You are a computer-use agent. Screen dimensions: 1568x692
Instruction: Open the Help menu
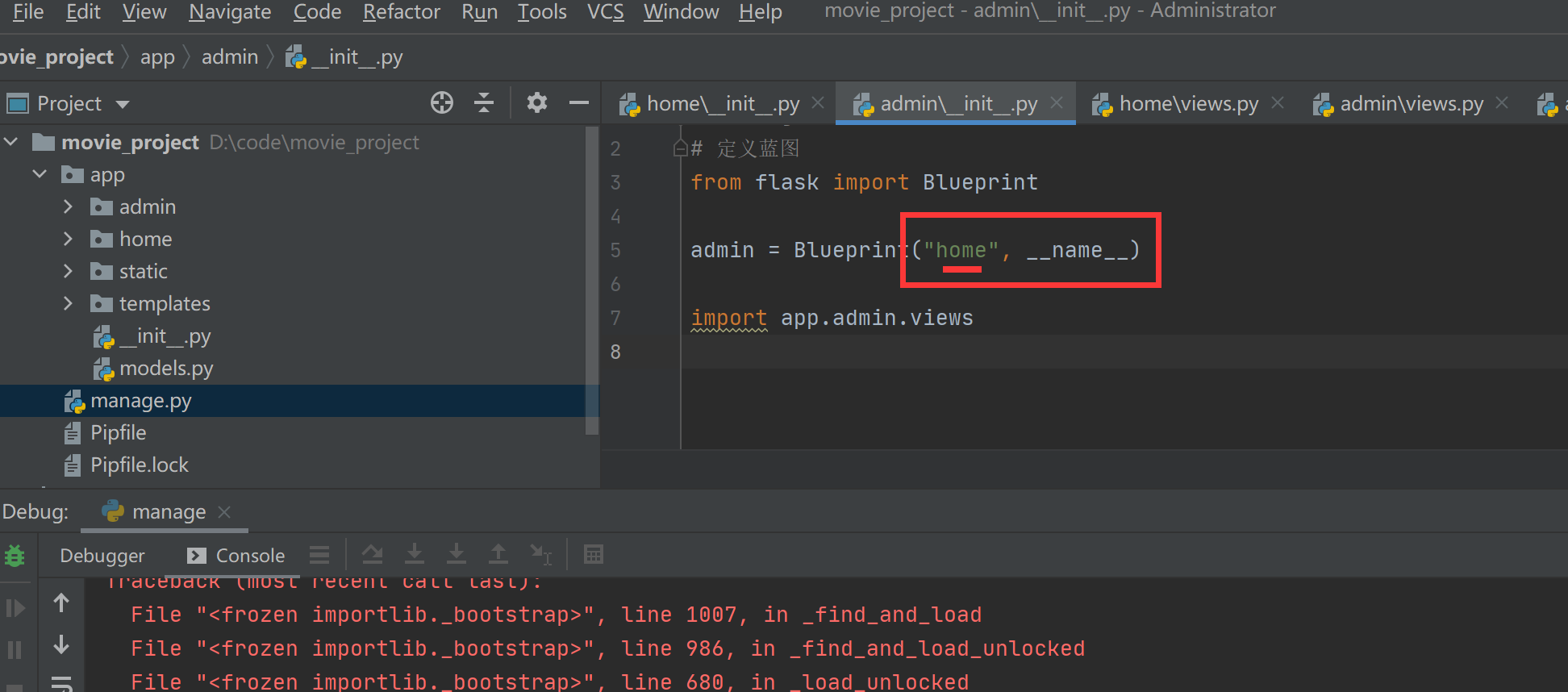(x=761, y=11)
